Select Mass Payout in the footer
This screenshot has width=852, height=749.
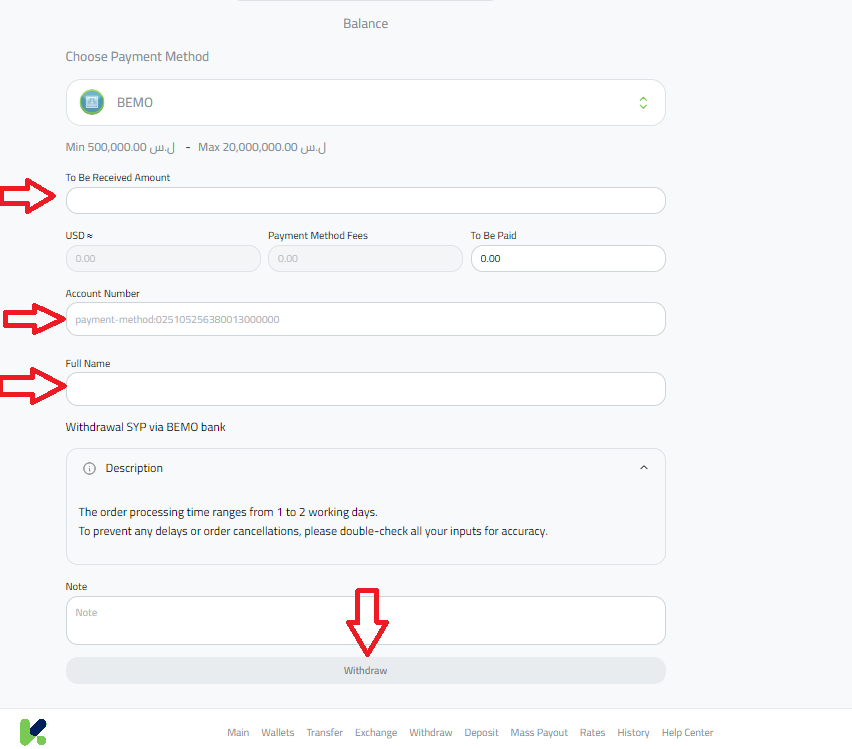tap(539, 732)
